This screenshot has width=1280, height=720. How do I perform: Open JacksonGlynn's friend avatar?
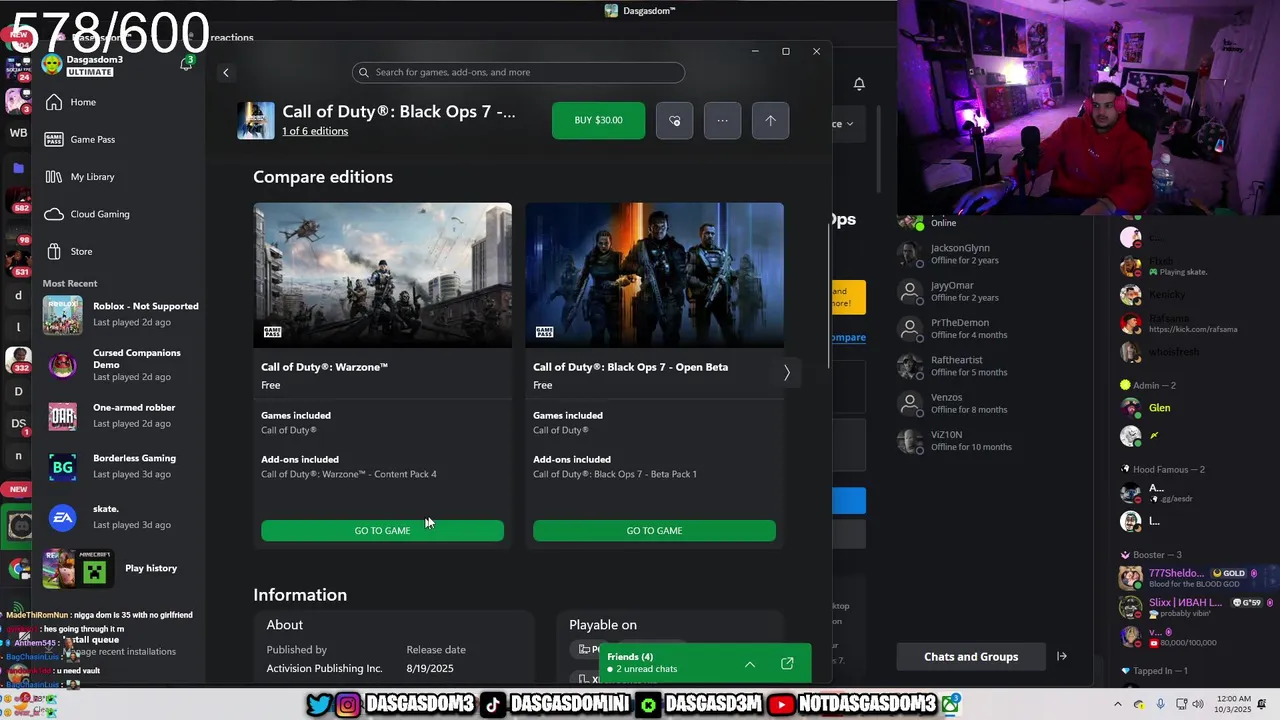coord(910,254)
